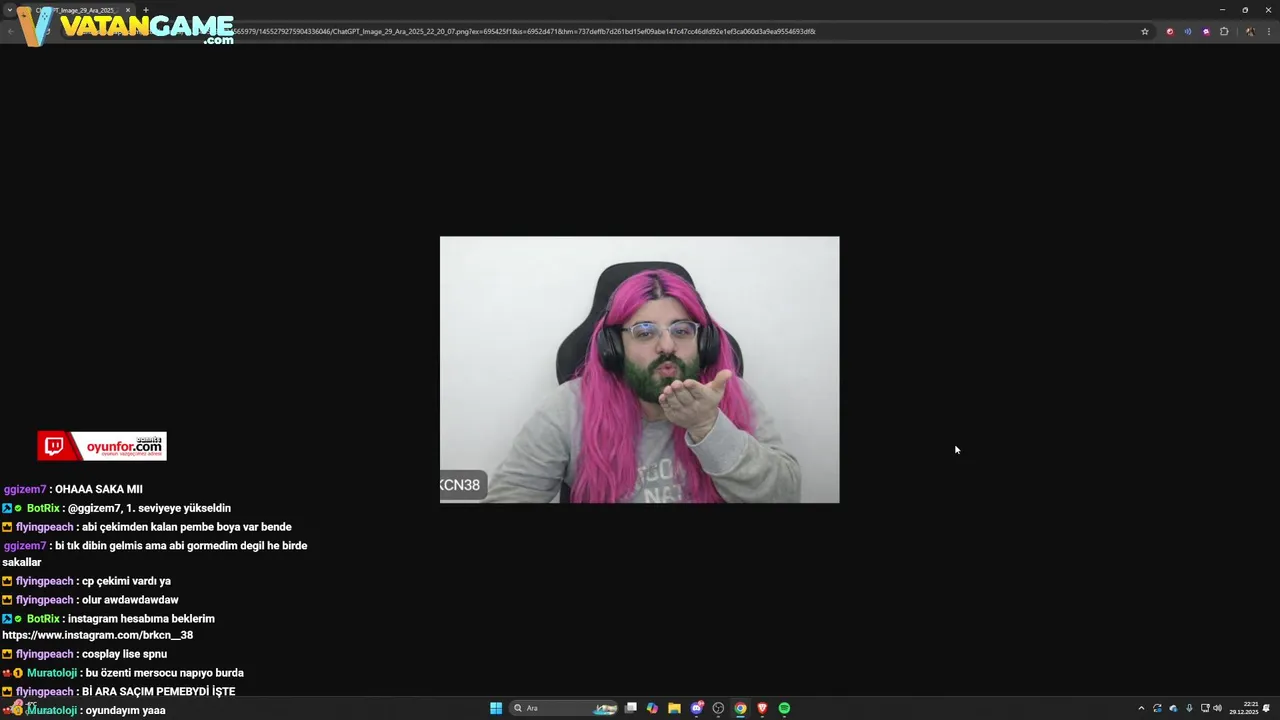Open the tab search dropdown arrow
Screen dimensions: 1280x720
pos(9,10)
